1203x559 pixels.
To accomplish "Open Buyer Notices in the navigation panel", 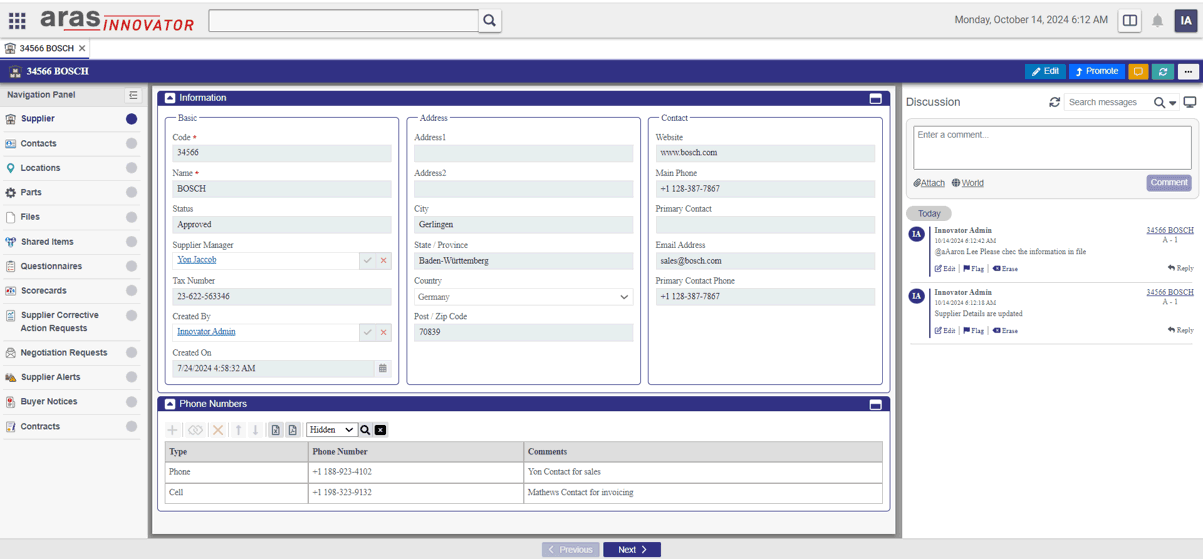I will pyautogui.click(x=49, y=401).
